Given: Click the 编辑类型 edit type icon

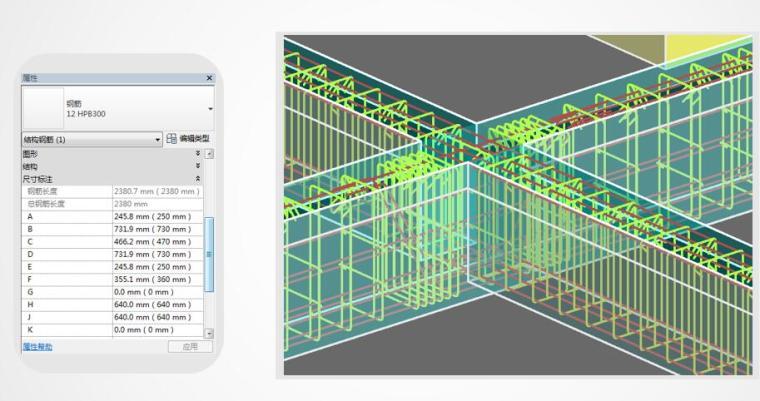Looking at the screenshot, I should tap(171, 139).
